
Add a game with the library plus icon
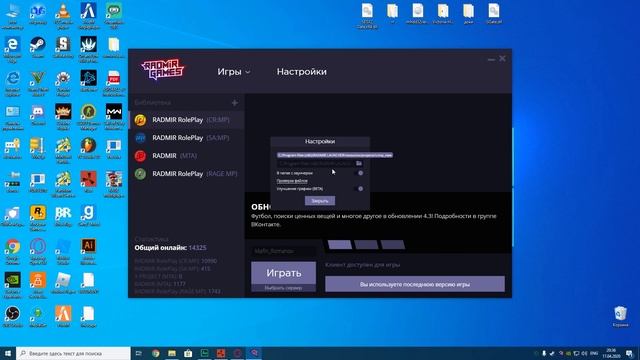pos(235,103)
